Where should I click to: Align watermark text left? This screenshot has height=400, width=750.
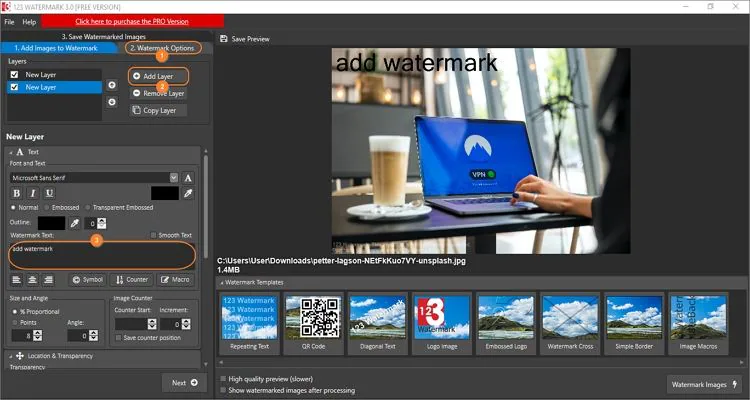(x=17, y=280)
